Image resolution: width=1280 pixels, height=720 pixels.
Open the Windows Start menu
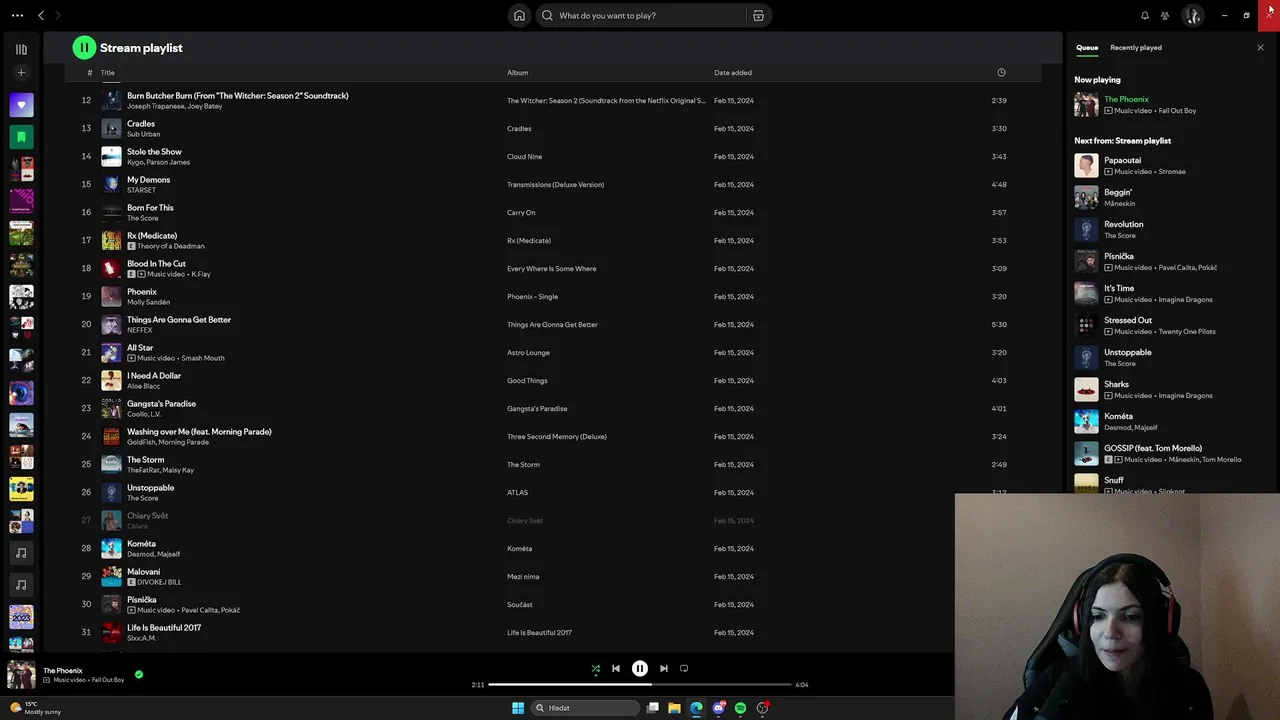518,708
